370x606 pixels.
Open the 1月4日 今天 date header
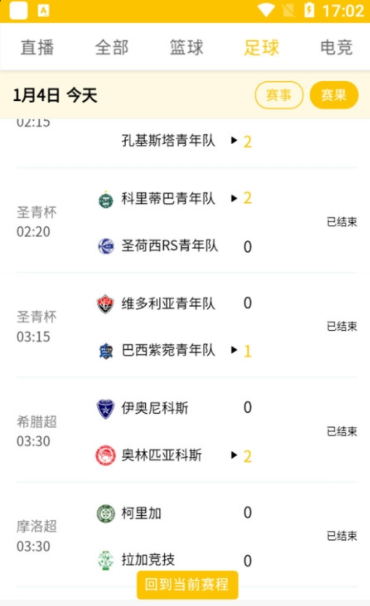click(55, 95)
